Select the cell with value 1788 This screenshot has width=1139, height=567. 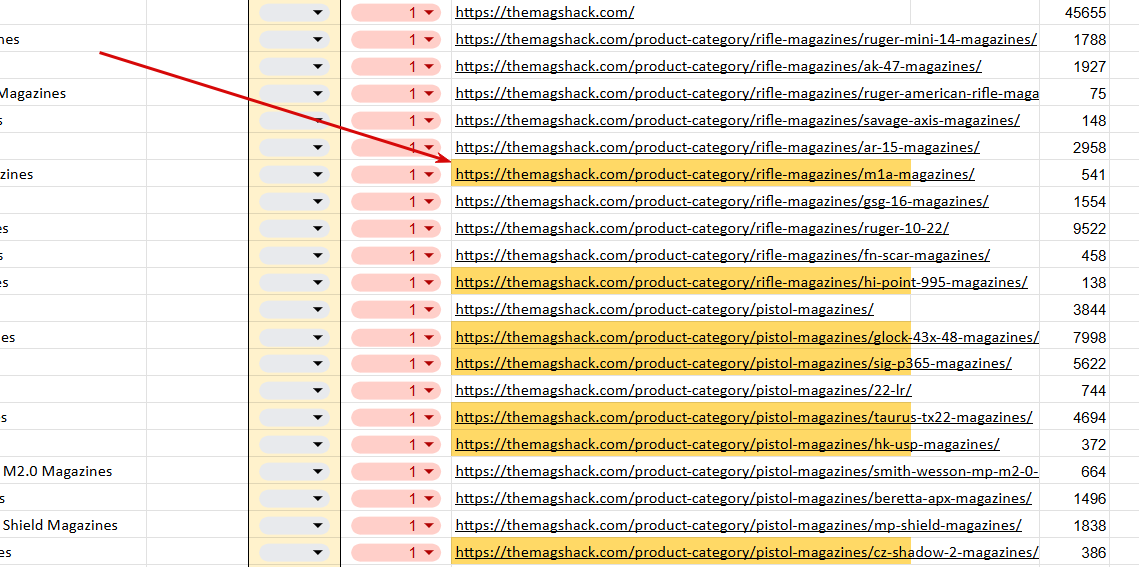[x=1074, y=39]
